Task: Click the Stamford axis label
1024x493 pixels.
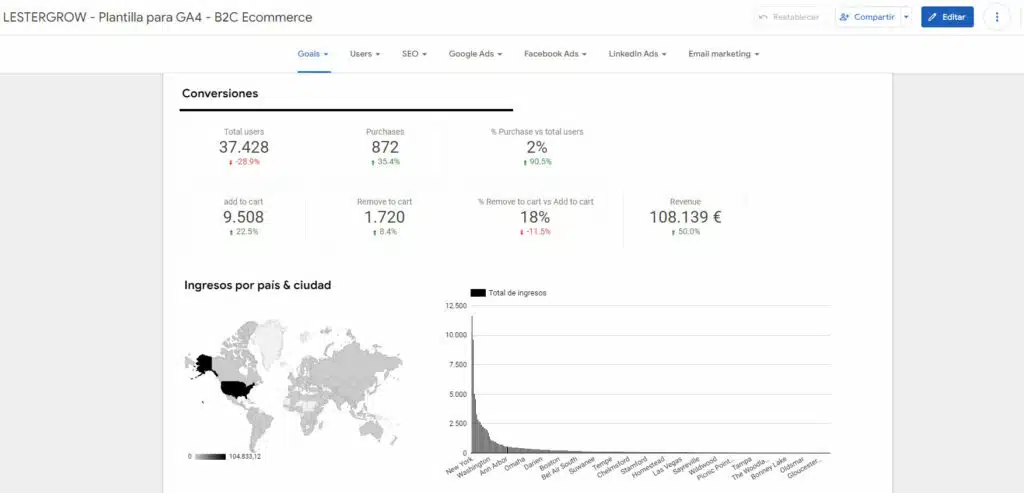Action: click(x=634, y=466)
